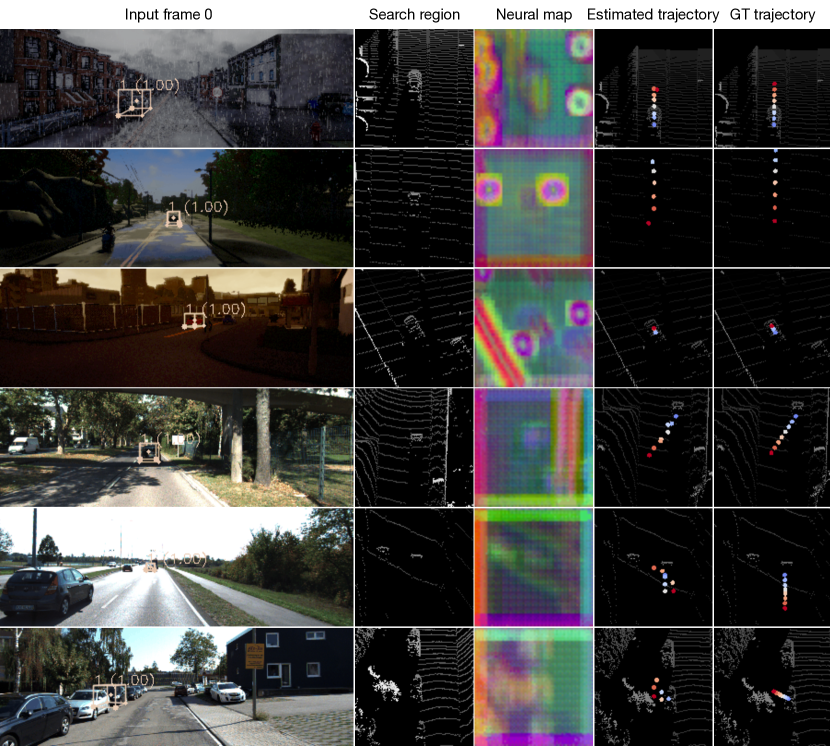Click the "1 (1.00)" label in the sepia sunset frame
The width and height of the screenshot is (830, 746).
click(216, 309)
